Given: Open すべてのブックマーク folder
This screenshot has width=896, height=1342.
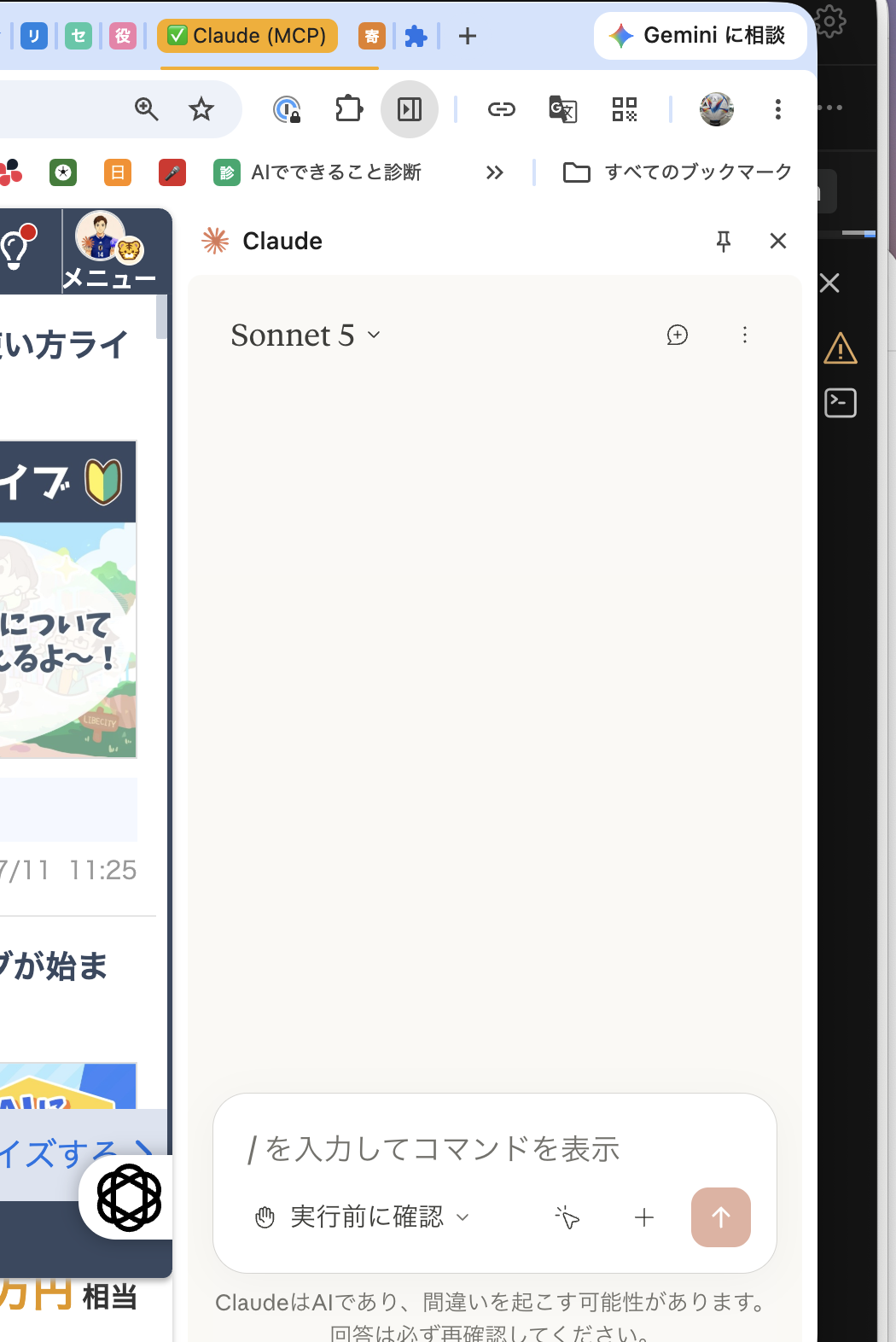Looking at the screenshot, I should [x=678, y=172].
